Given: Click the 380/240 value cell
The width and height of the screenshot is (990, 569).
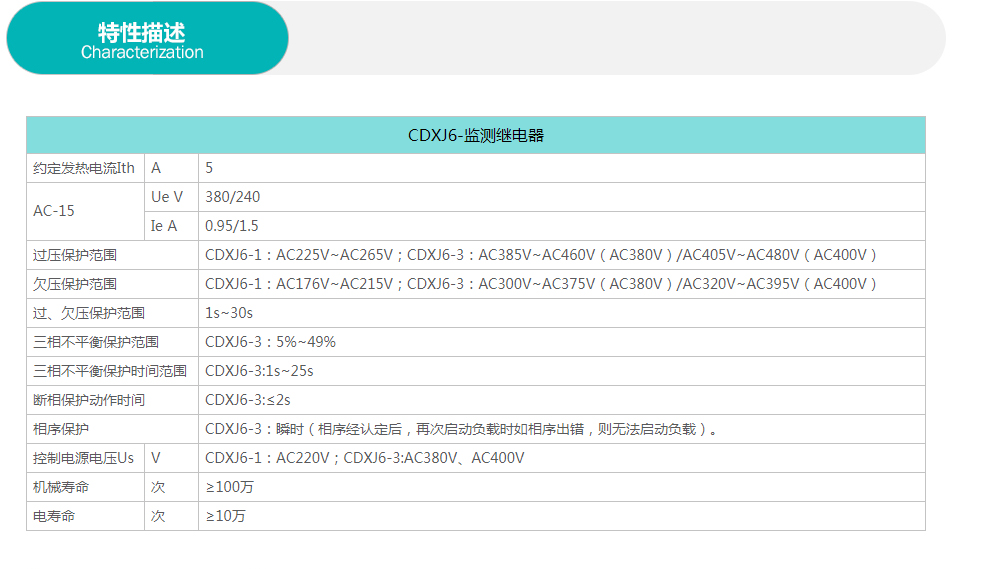Looking at the screenshot, I should (x=232, y=197).
